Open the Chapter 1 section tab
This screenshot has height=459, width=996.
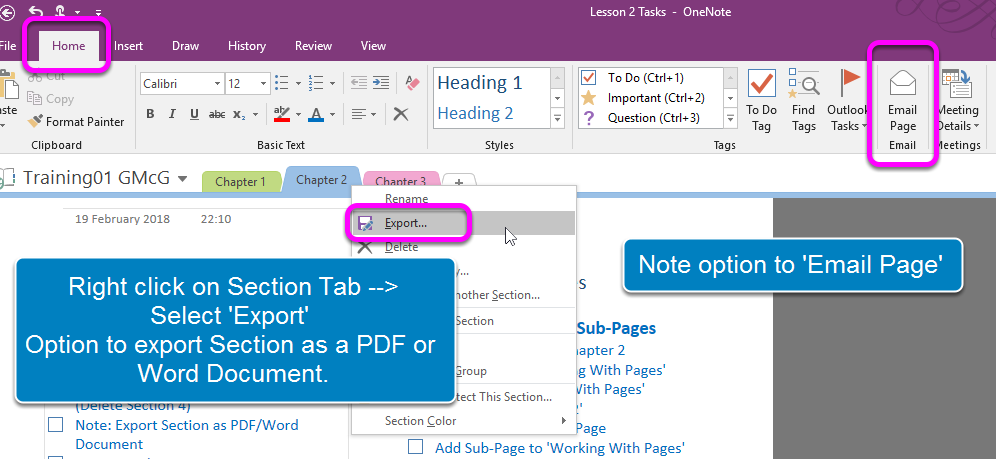coord(241,182)
